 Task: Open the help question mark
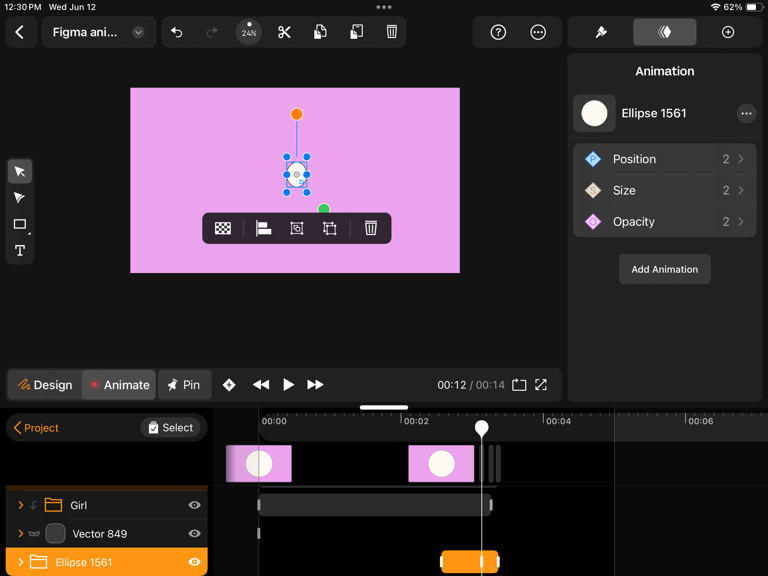[498, 32]
